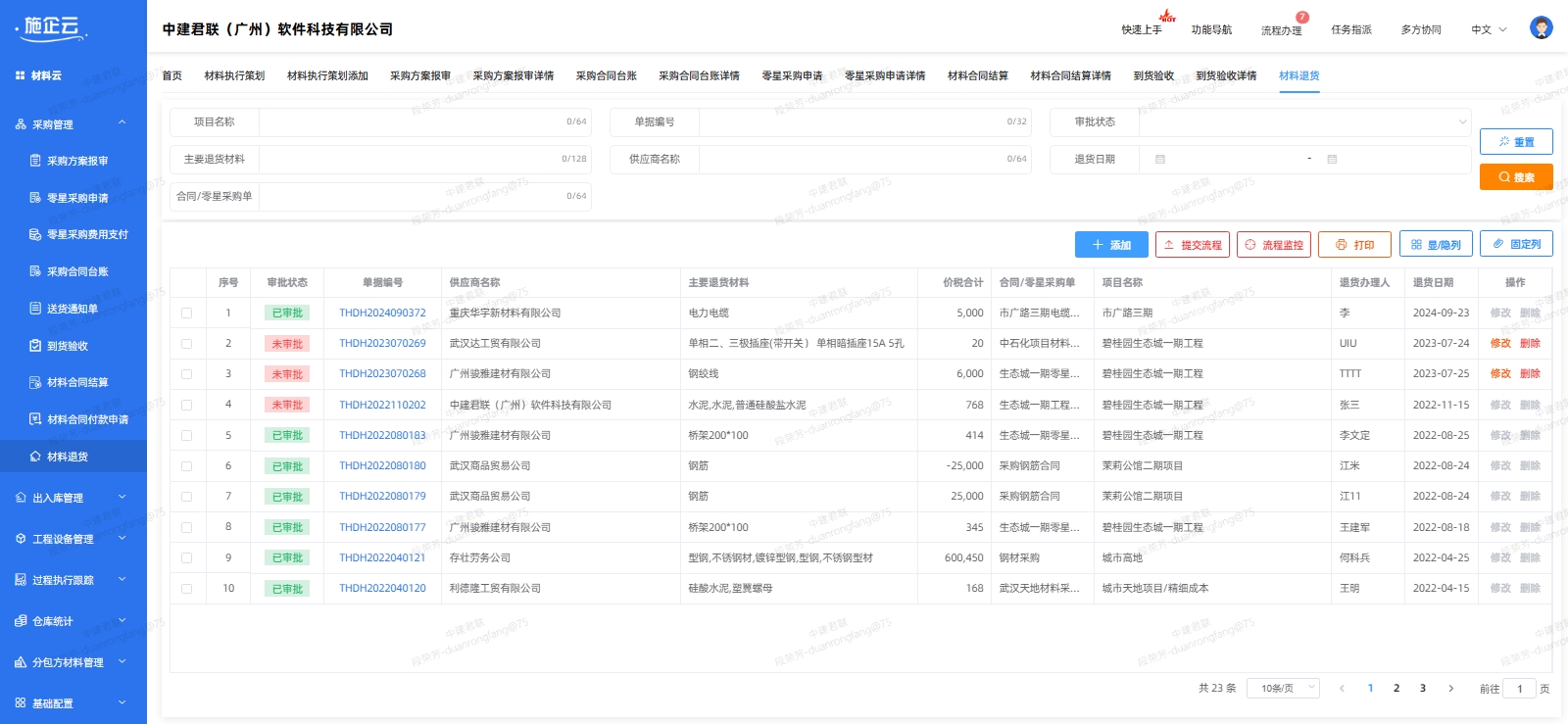Collapse the 采购管理 menu chevron
This screenshot has height=724, width=1568.
[x=122, y=122]
